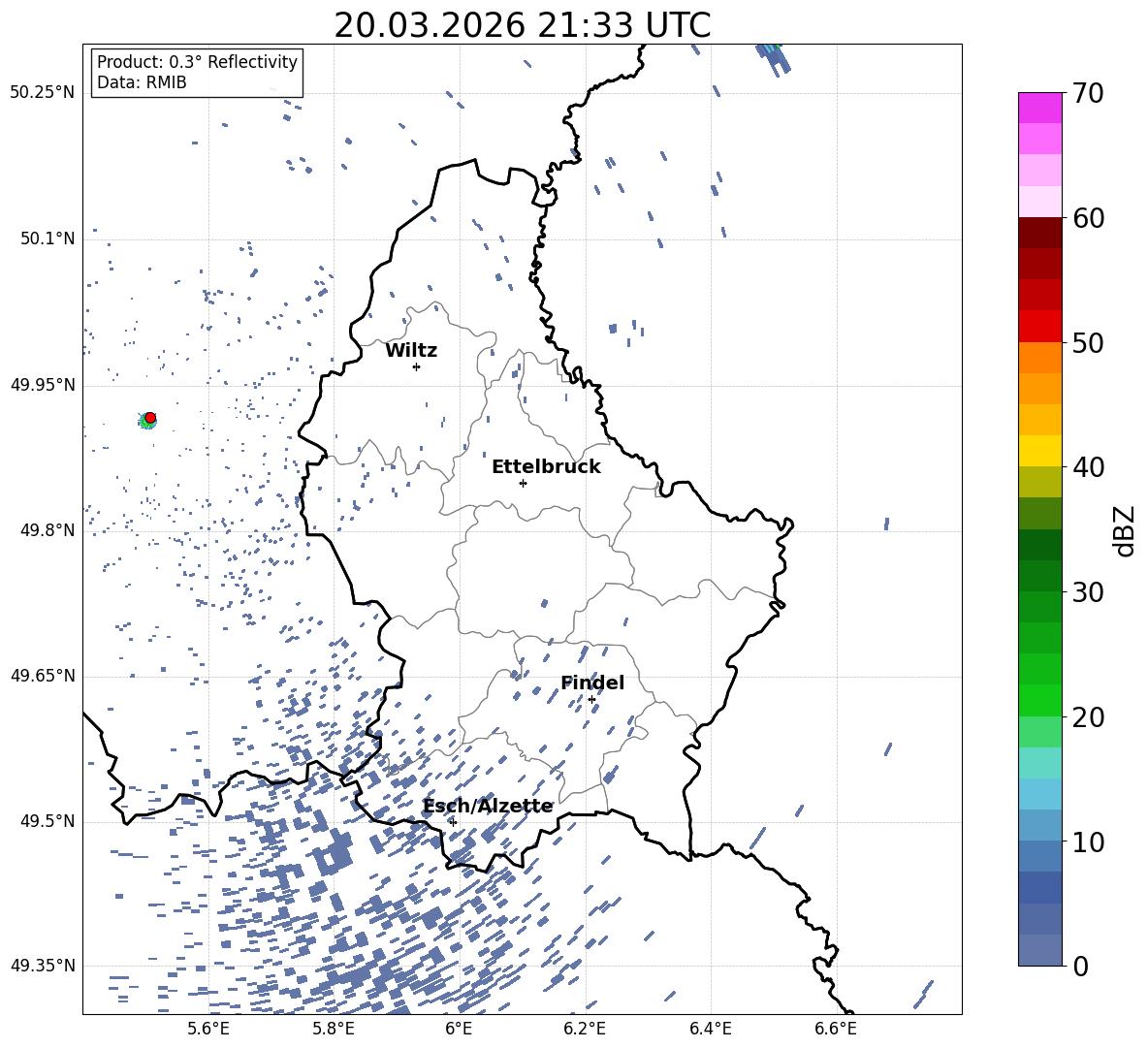Click the red radar station marker dot
Image resolution: width=1148 pixels, height=1048 pixels.
[150, 418]
